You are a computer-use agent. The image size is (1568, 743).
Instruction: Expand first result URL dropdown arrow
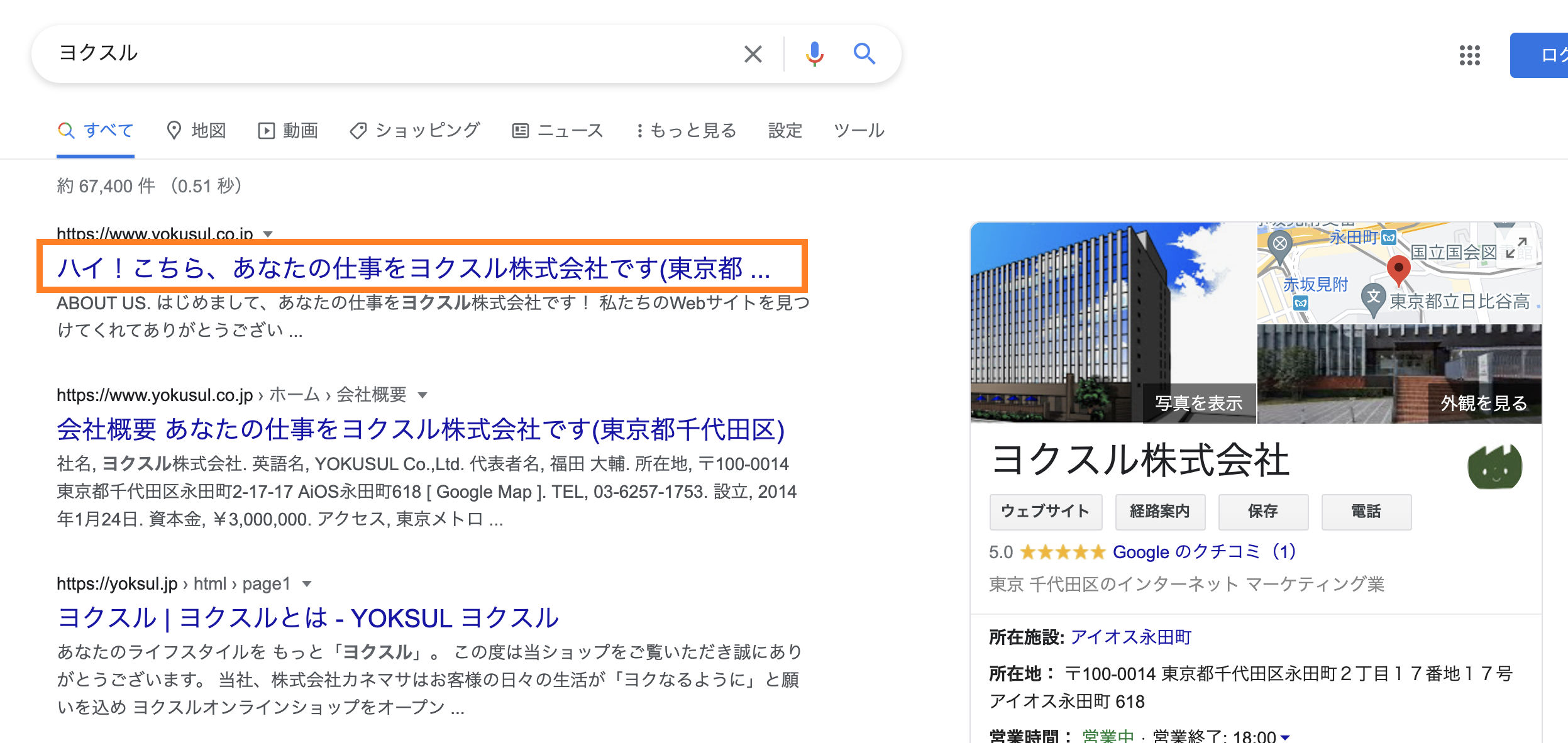(268, 234)
